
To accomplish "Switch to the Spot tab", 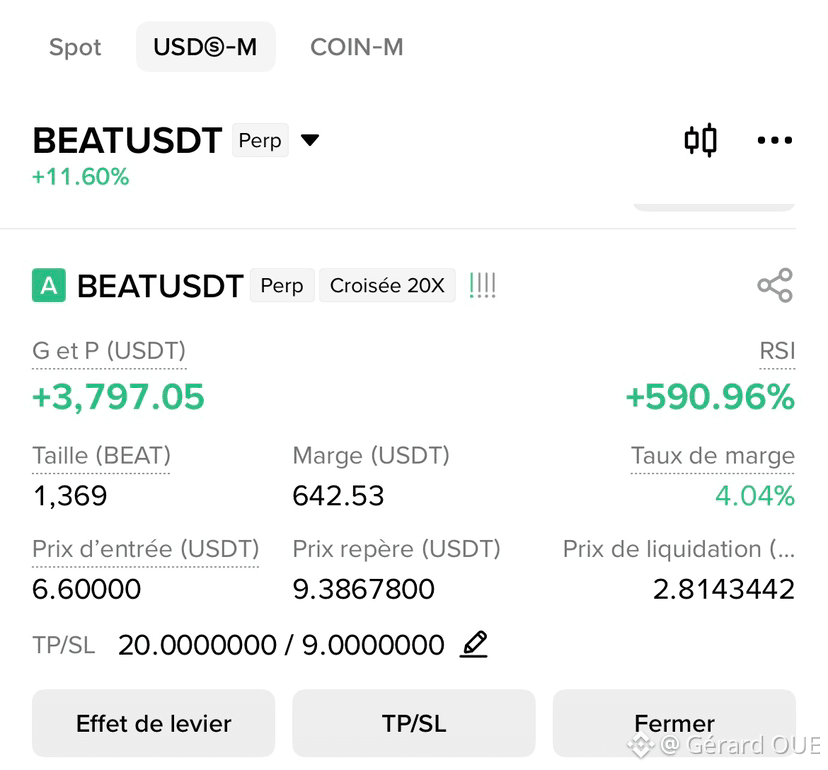I will pos(75,47).
